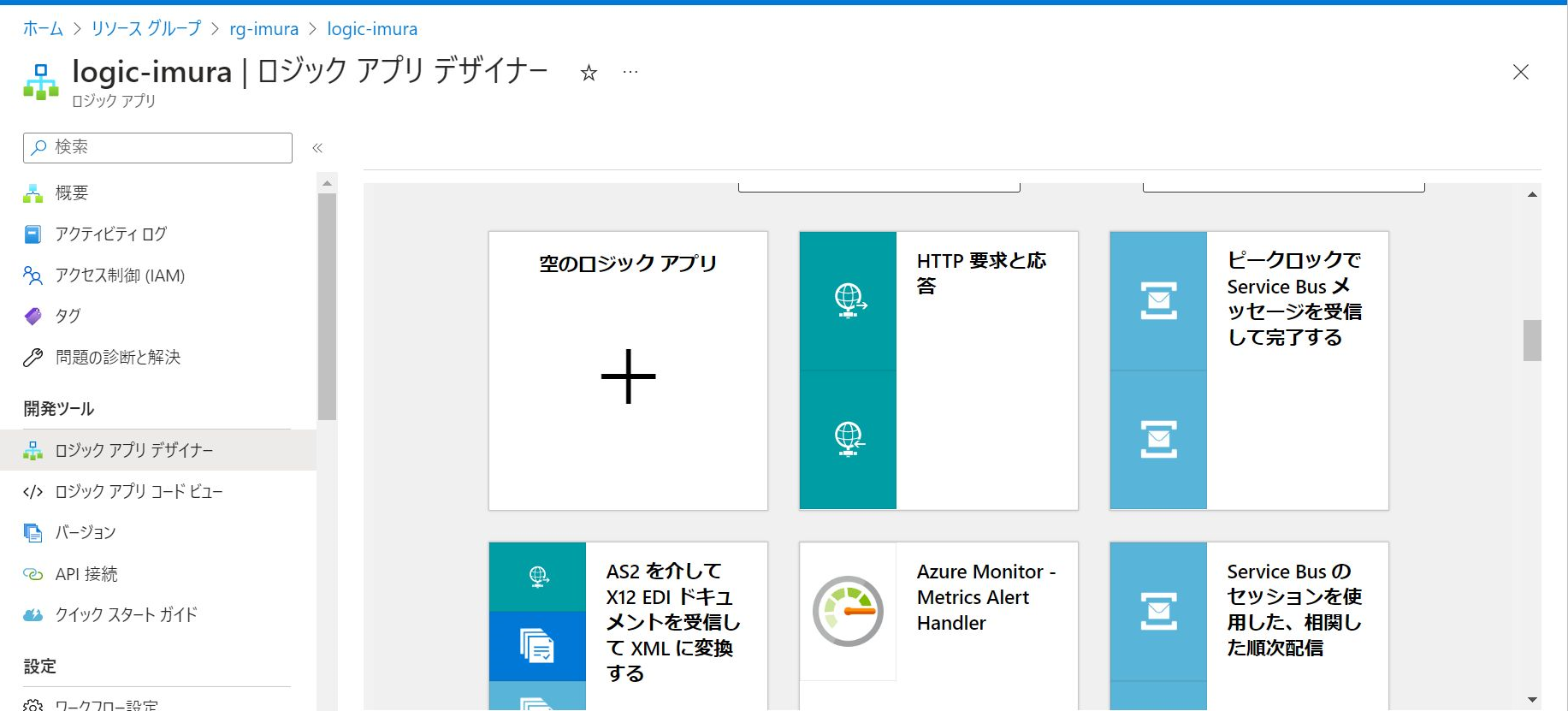1568x711 pixels.
Task: Click upper Service Bus icon in peek-lock card
Action: click(1159, 300)
